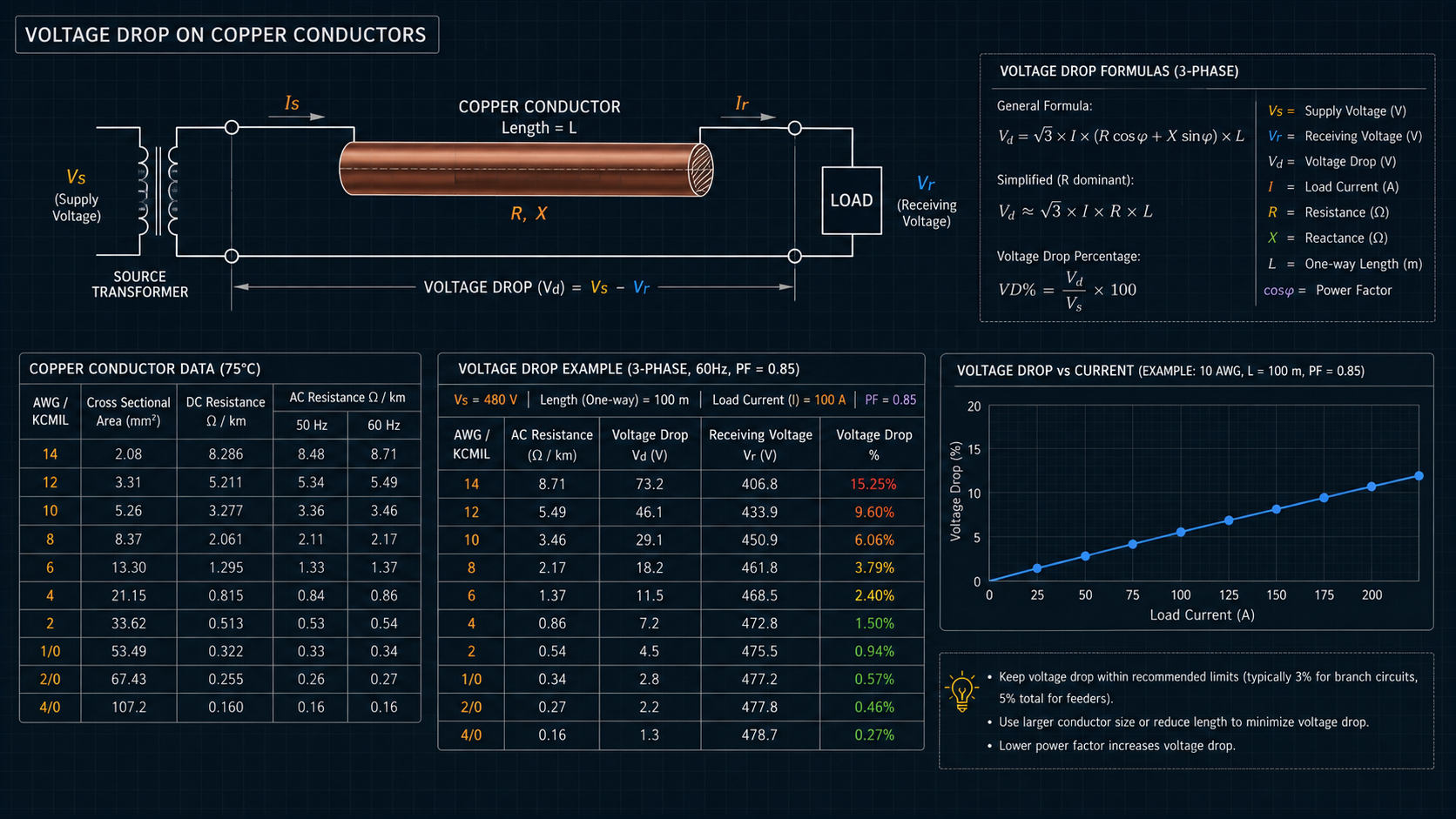Click voltage drop value '73.2'
This screenshot has width=1456, height=819.
click(650, 484)
